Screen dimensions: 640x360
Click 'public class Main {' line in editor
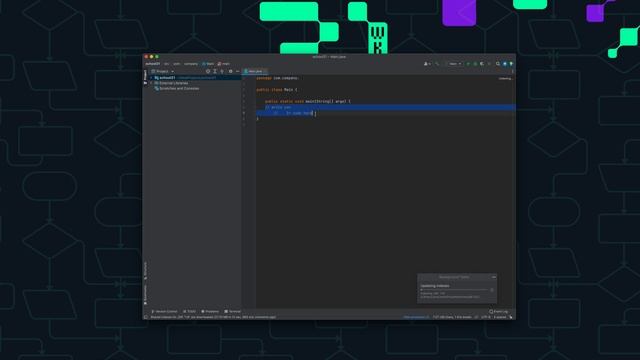tap(277, 89)
